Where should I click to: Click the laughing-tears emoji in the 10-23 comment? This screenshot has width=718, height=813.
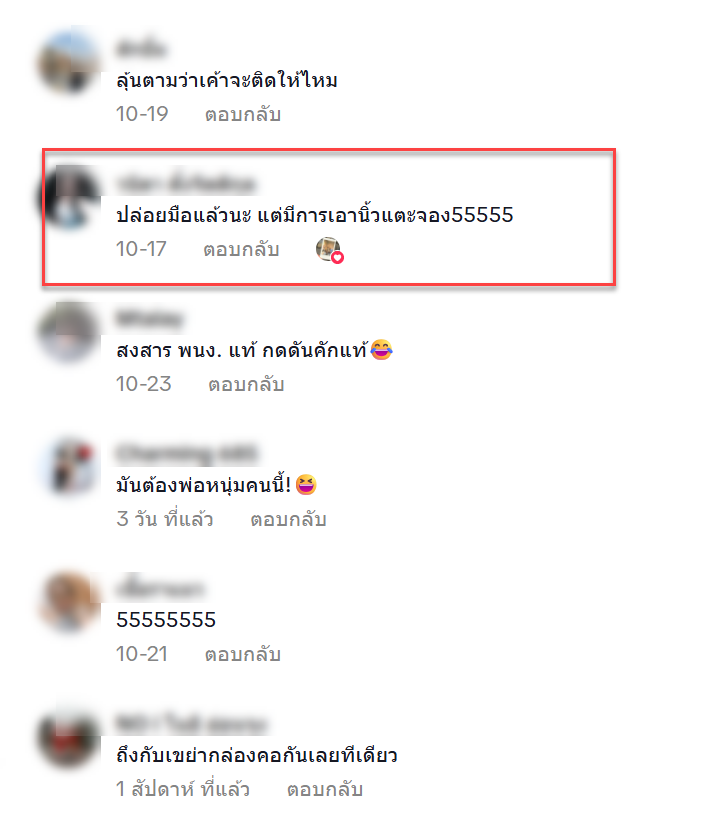(382, 349)
